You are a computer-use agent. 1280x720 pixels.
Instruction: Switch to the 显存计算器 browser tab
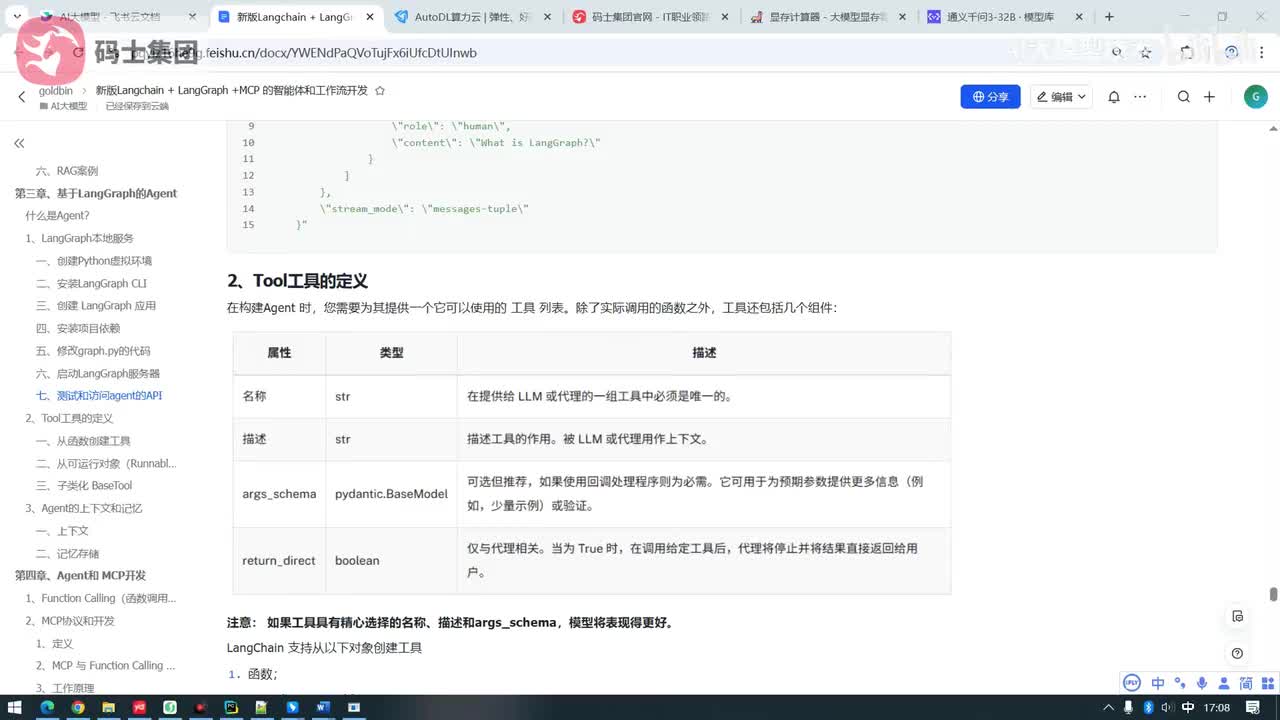826,17
